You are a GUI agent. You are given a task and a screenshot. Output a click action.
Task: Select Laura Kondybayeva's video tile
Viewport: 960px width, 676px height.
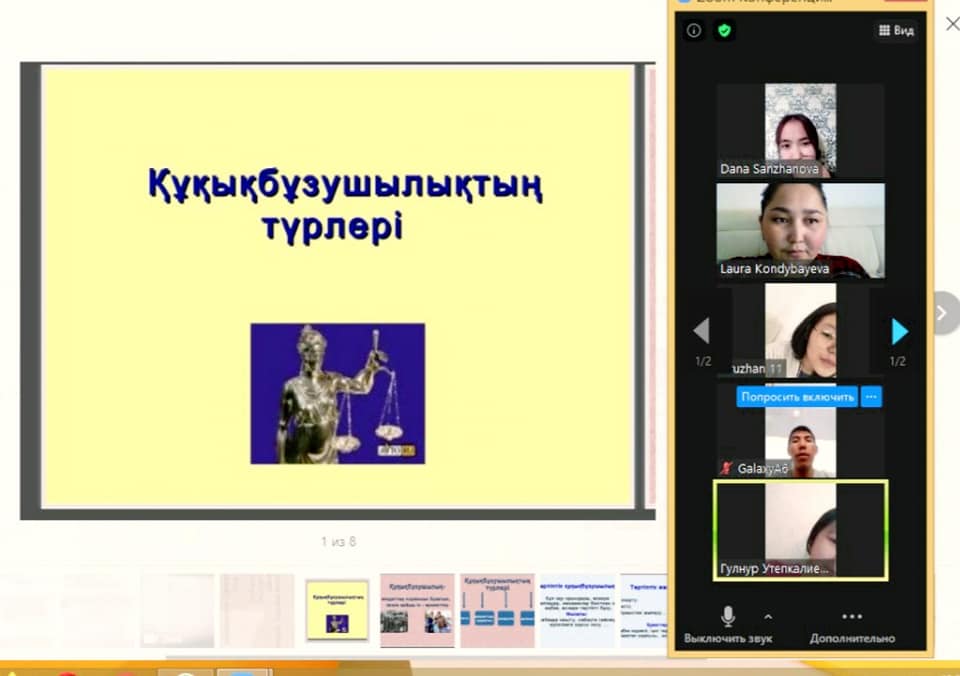(x=800, y=230)
